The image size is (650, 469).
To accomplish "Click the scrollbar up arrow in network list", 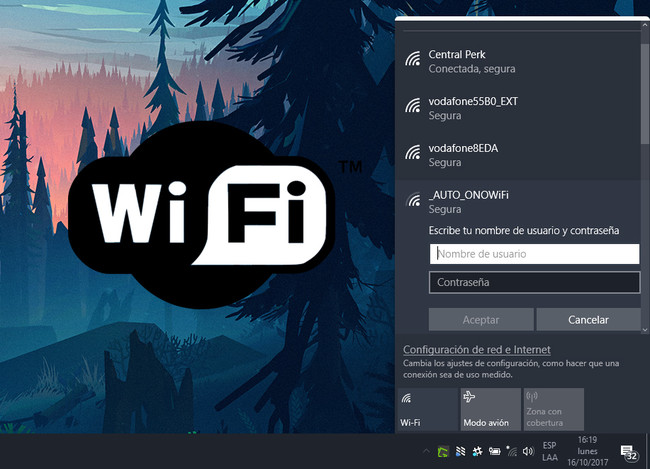I will [645, 26].
